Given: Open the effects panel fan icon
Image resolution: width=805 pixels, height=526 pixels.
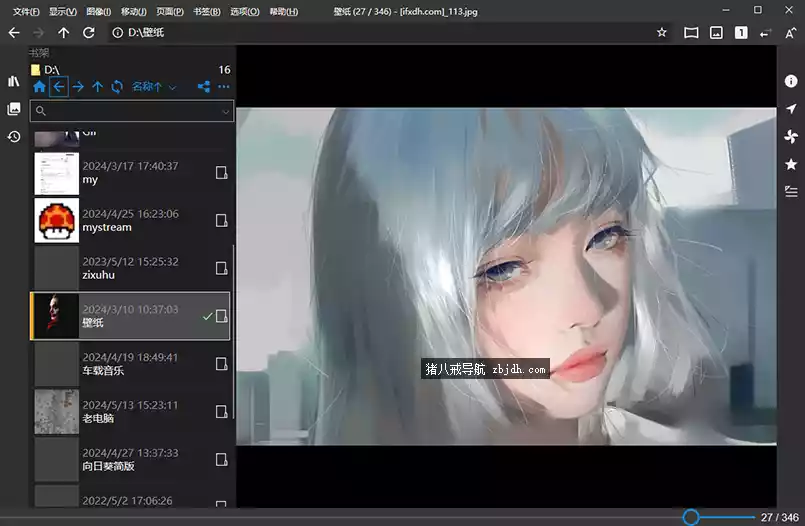Looking at the screenshot, I should pyautogui.click(x=791, y=137).
